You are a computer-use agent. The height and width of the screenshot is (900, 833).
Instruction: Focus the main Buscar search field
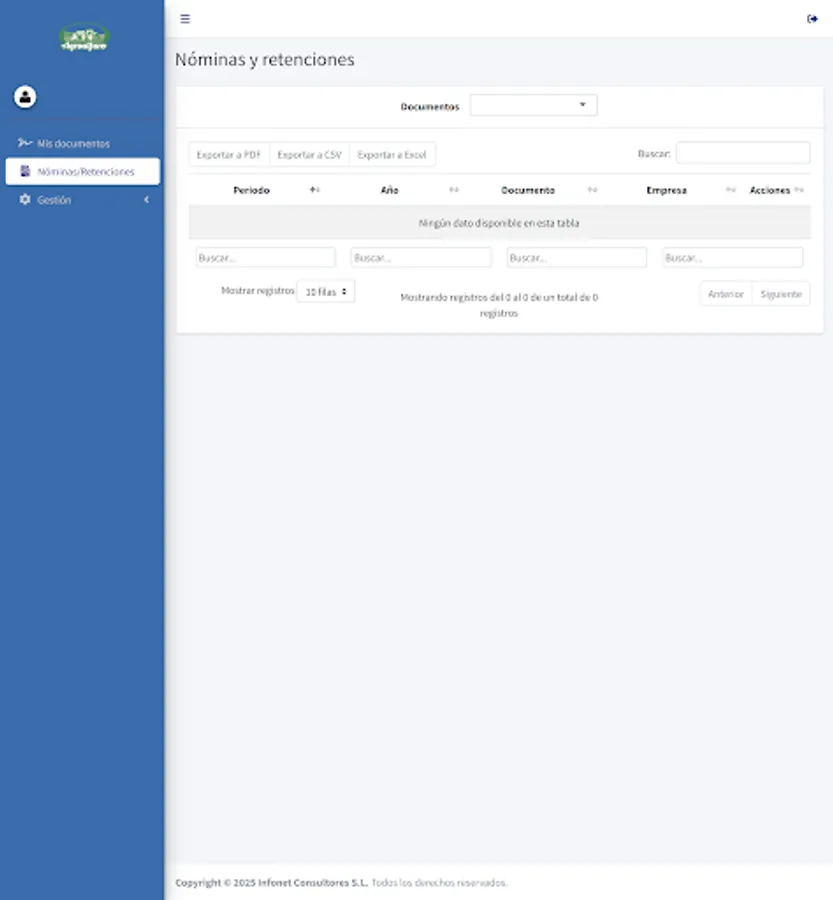tap(743, 153)
